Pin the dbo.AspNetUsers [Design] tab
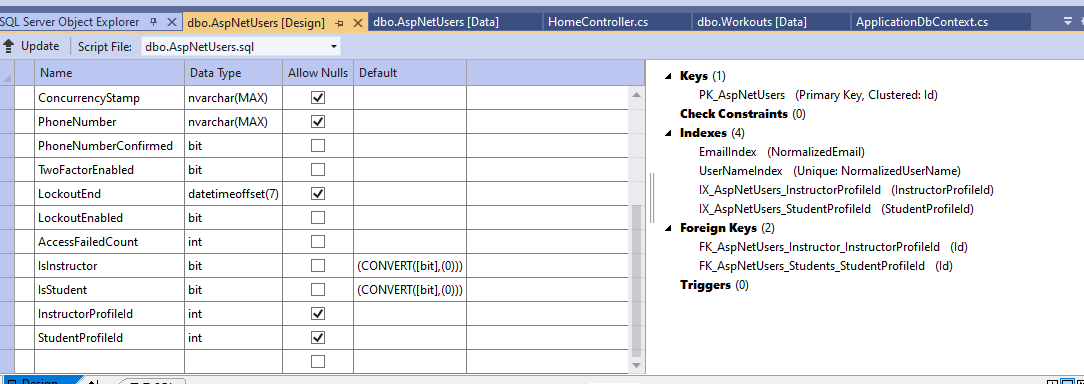 point(339,23)
